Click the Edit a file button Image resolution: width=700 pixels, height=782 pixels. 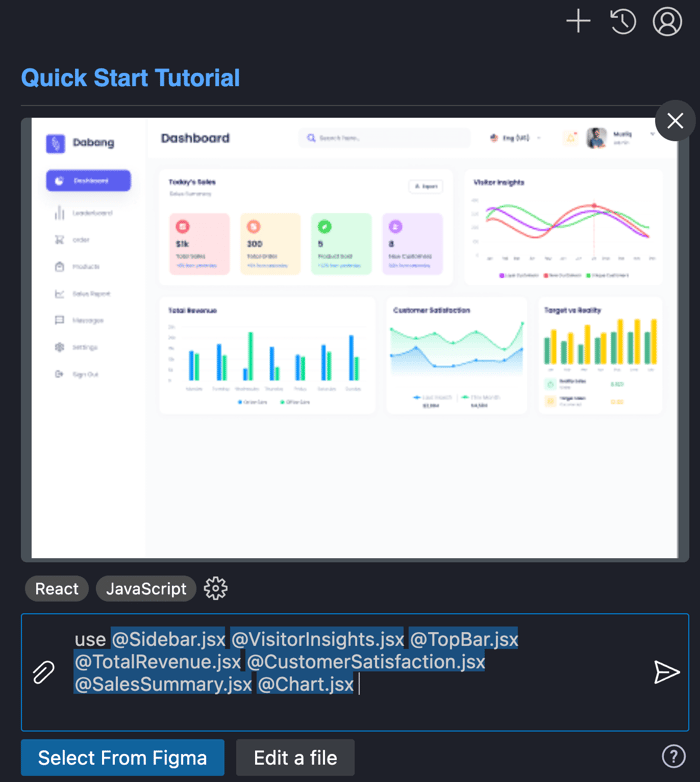[x=295, y=758]
